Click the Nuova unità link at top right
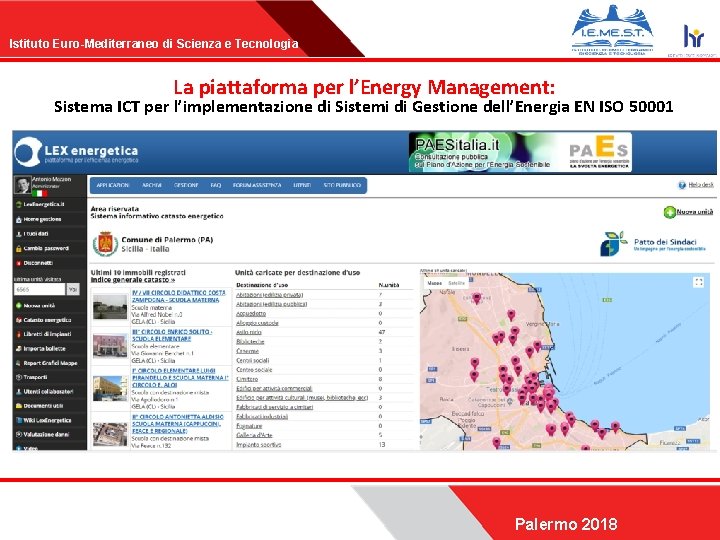Screen dimensions: 720x540 coord(695,212)
